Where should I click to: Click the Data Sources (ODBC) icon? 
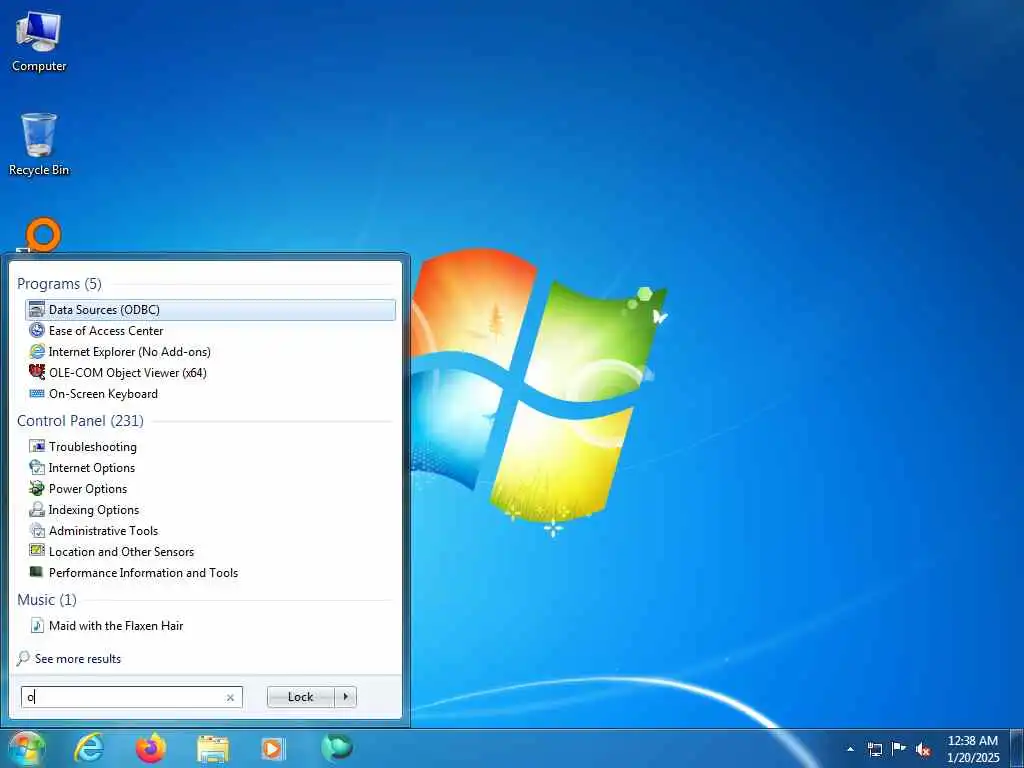point(37,310)
